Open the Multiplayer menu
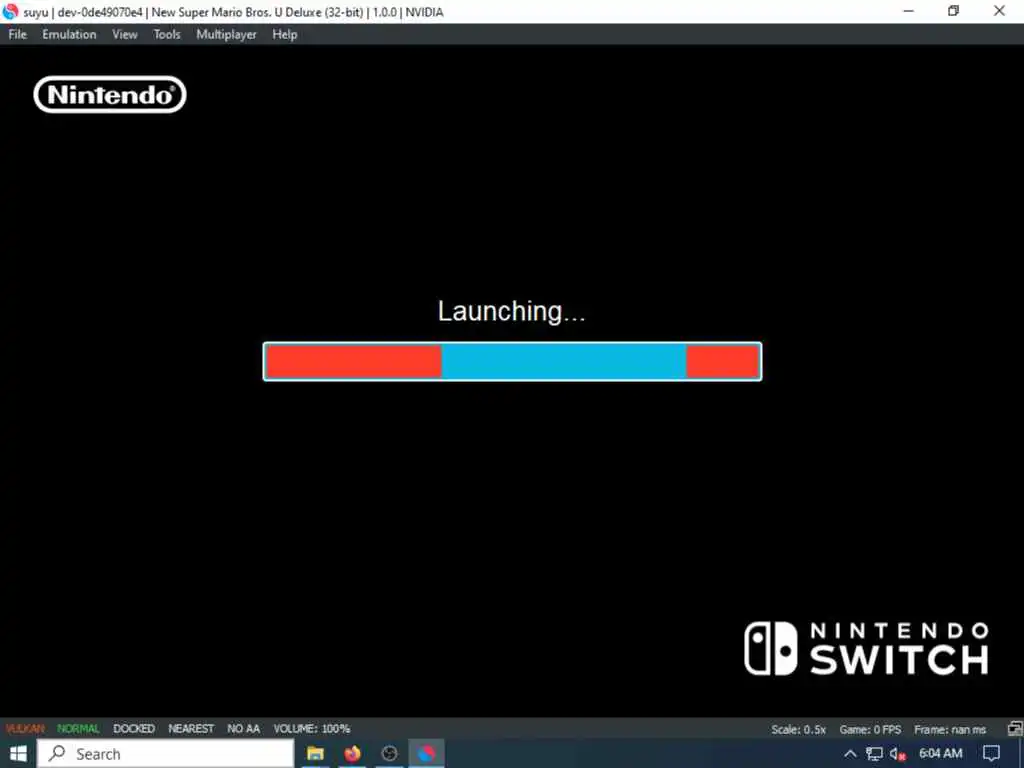Image resolution: width=1024 pixels, height=768 pixels. tap(226, 35)
